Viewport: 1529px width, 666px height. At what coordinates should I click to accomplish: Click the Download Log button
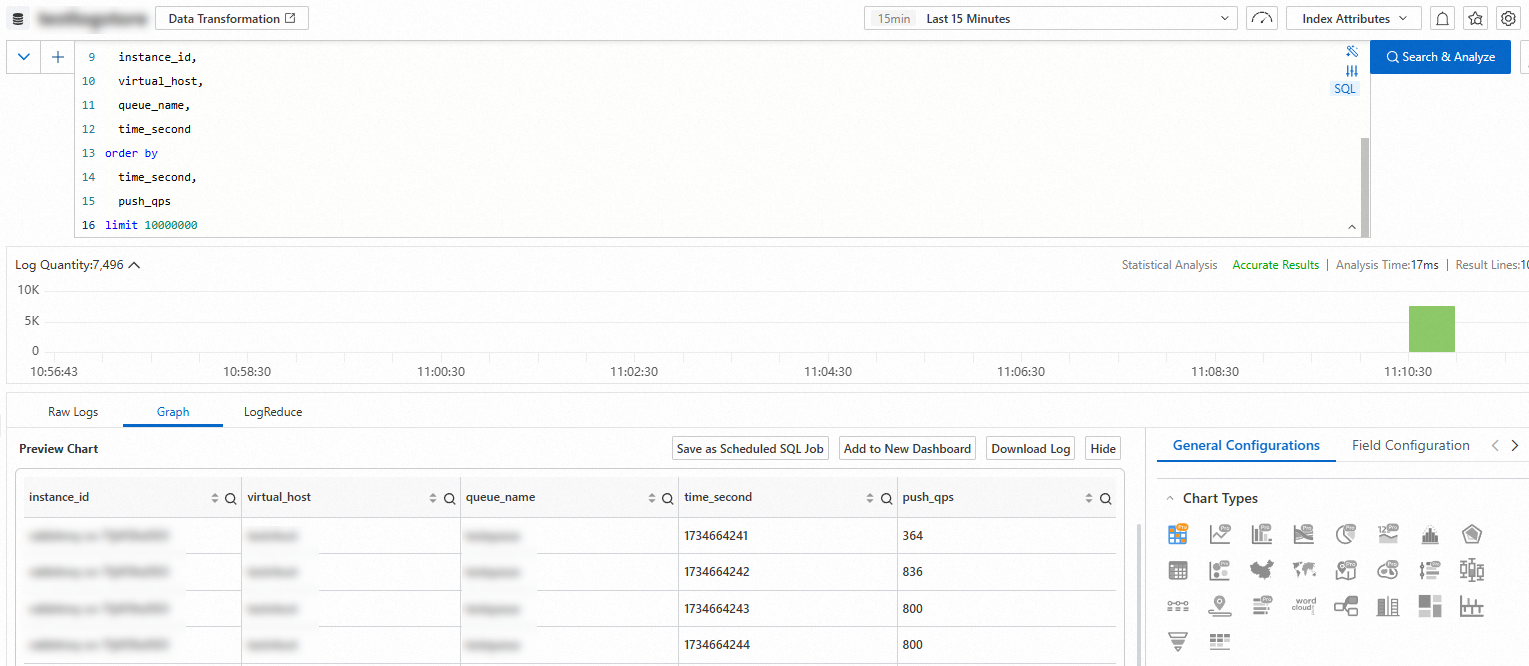coord(1031,449)
